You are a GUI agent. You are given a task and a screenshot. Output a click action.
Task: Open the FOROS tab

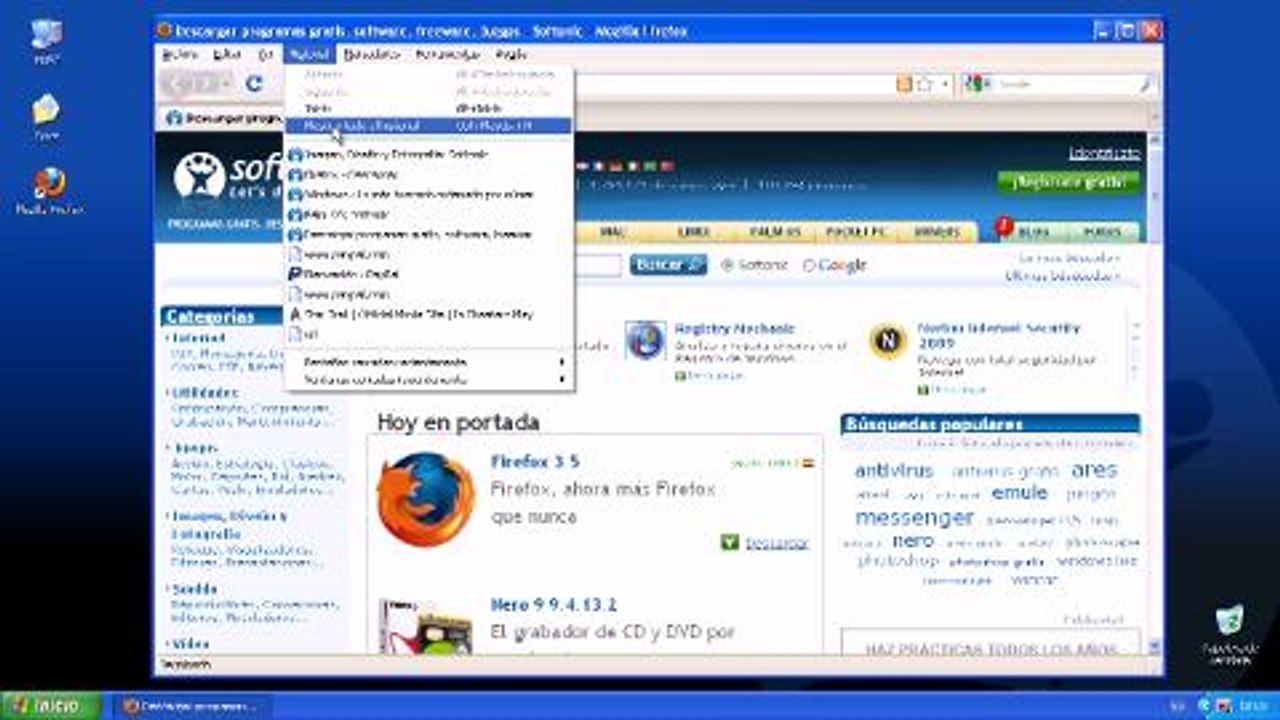(1101, 232)
